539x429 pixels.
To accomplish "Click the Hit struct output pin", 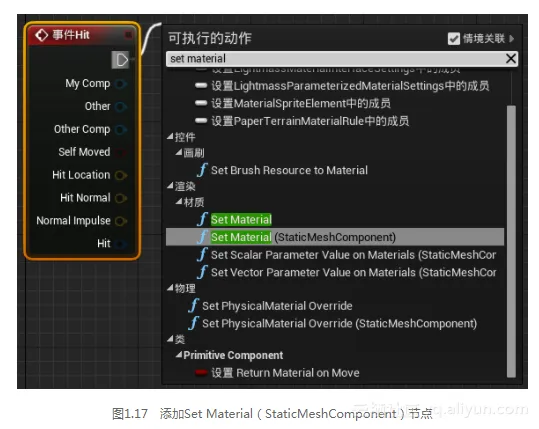I will (x=121, y=244).
